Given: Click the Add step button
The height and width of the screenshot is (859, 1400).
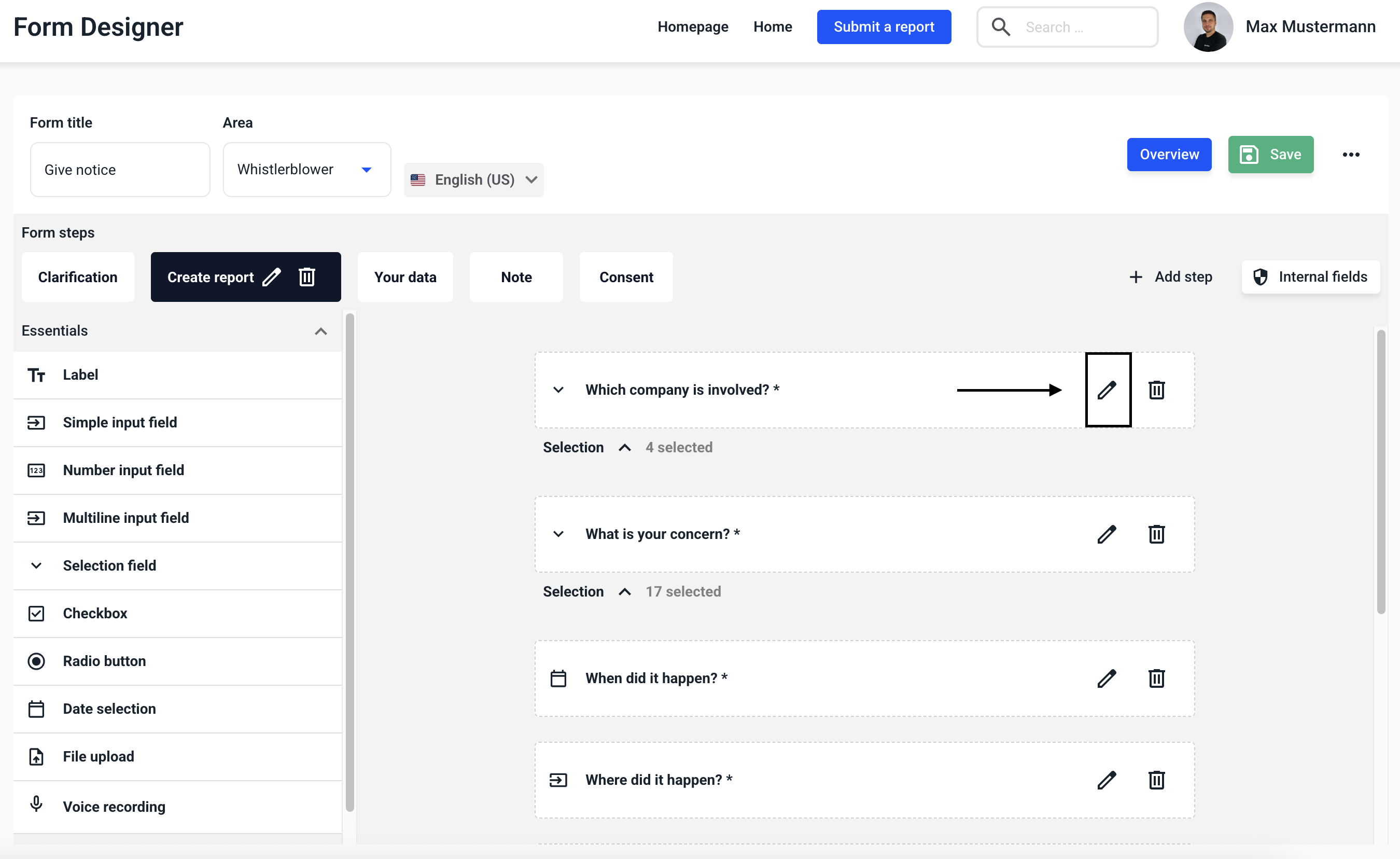Looking at the screenshot, I should (x=1170, y=277).
